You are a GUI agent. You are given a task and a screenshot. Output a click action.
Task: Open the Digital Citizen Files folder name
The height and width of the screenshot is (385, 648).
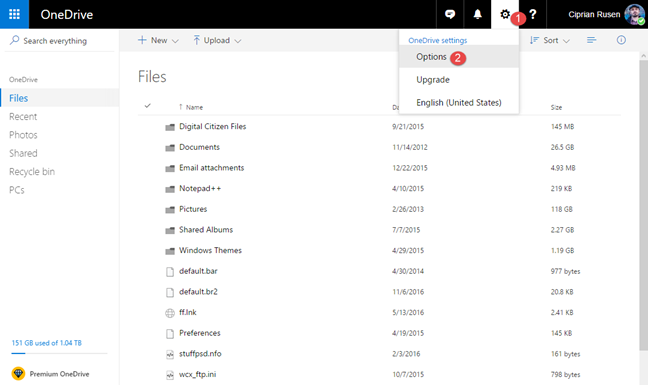(x=212, y=126)
